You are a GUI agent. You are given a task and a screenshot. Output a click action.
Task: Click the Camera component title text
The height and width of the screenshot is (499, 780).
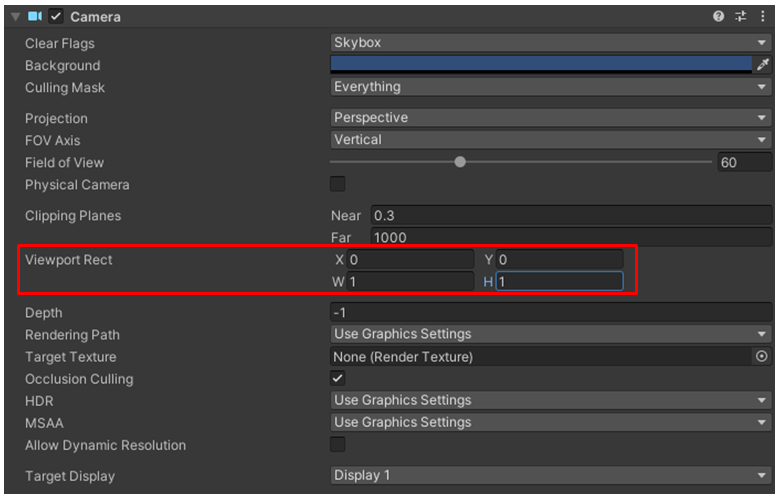click(96, 17)
